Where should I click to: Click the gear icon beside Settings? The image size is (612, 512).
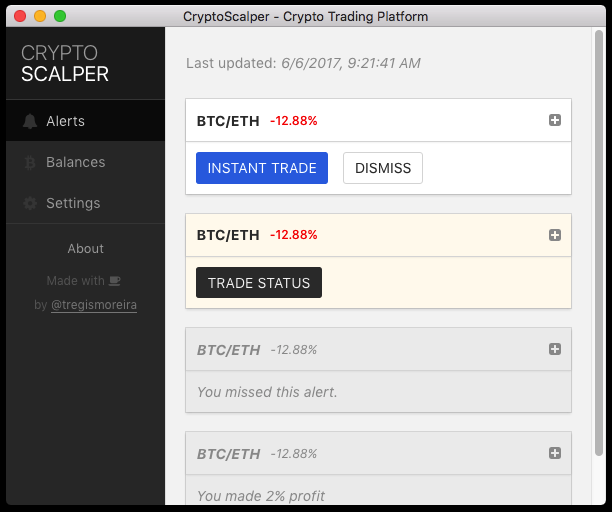[x=30, y=203]
